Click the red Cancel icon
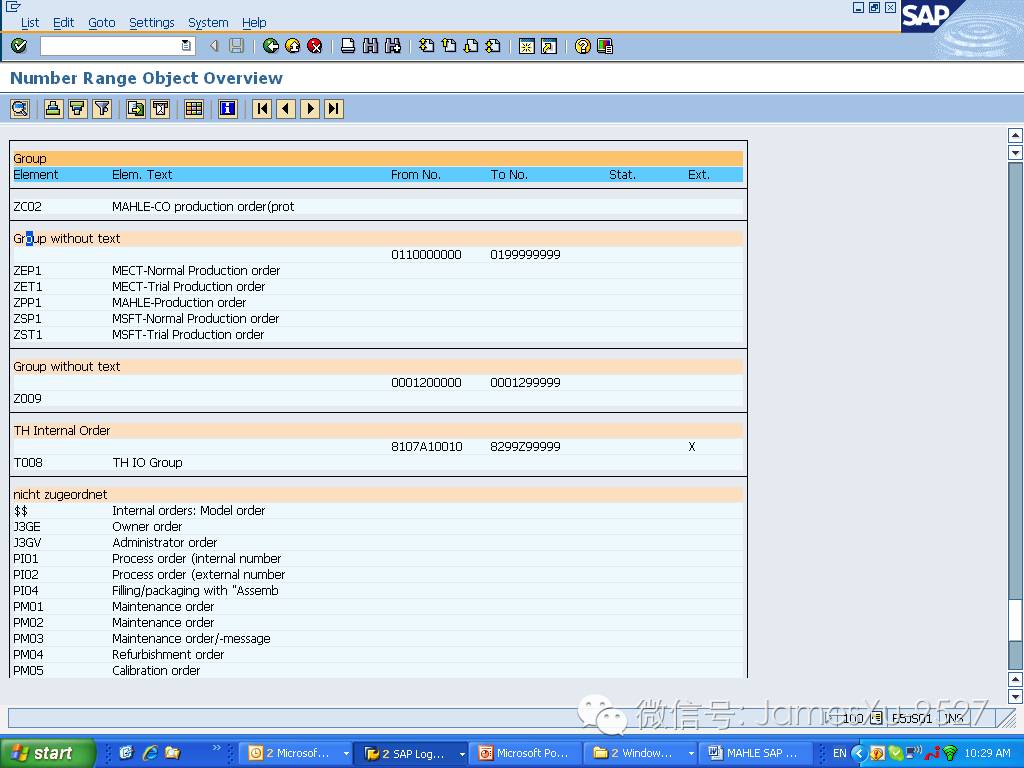This screenshot has width=1024, height=768. pyautogui.click(x=315, y=46)
